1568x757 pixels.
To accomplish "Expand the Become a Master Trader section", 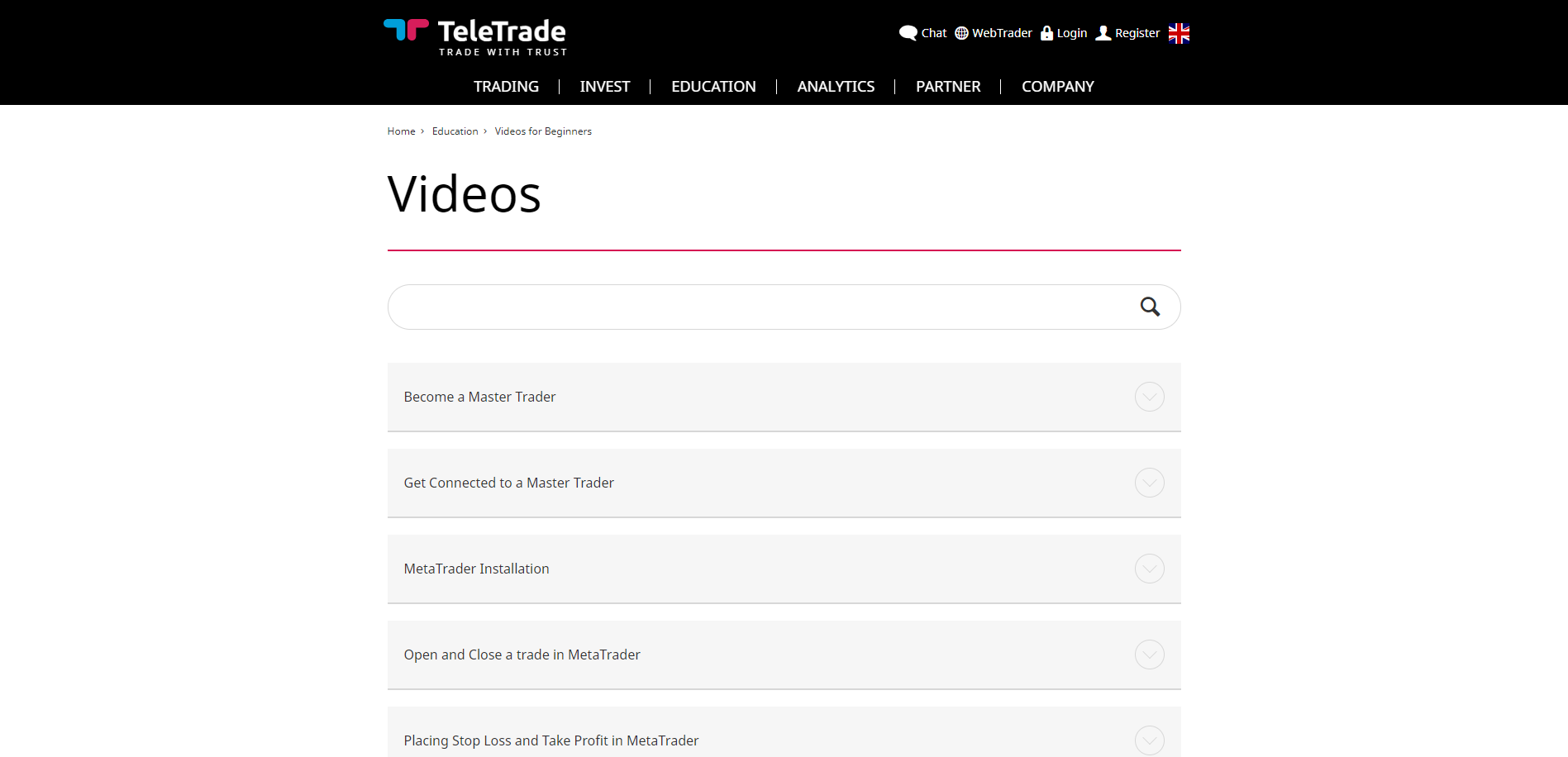I will [1149, 397].
